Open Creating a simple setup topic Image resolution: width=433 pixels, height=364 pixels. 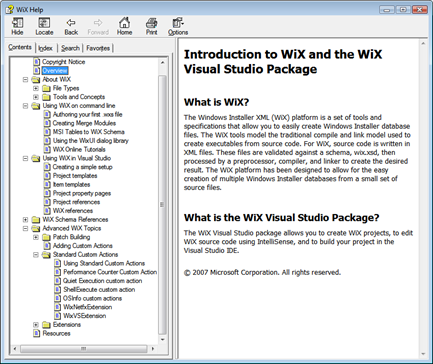(82, 167)
